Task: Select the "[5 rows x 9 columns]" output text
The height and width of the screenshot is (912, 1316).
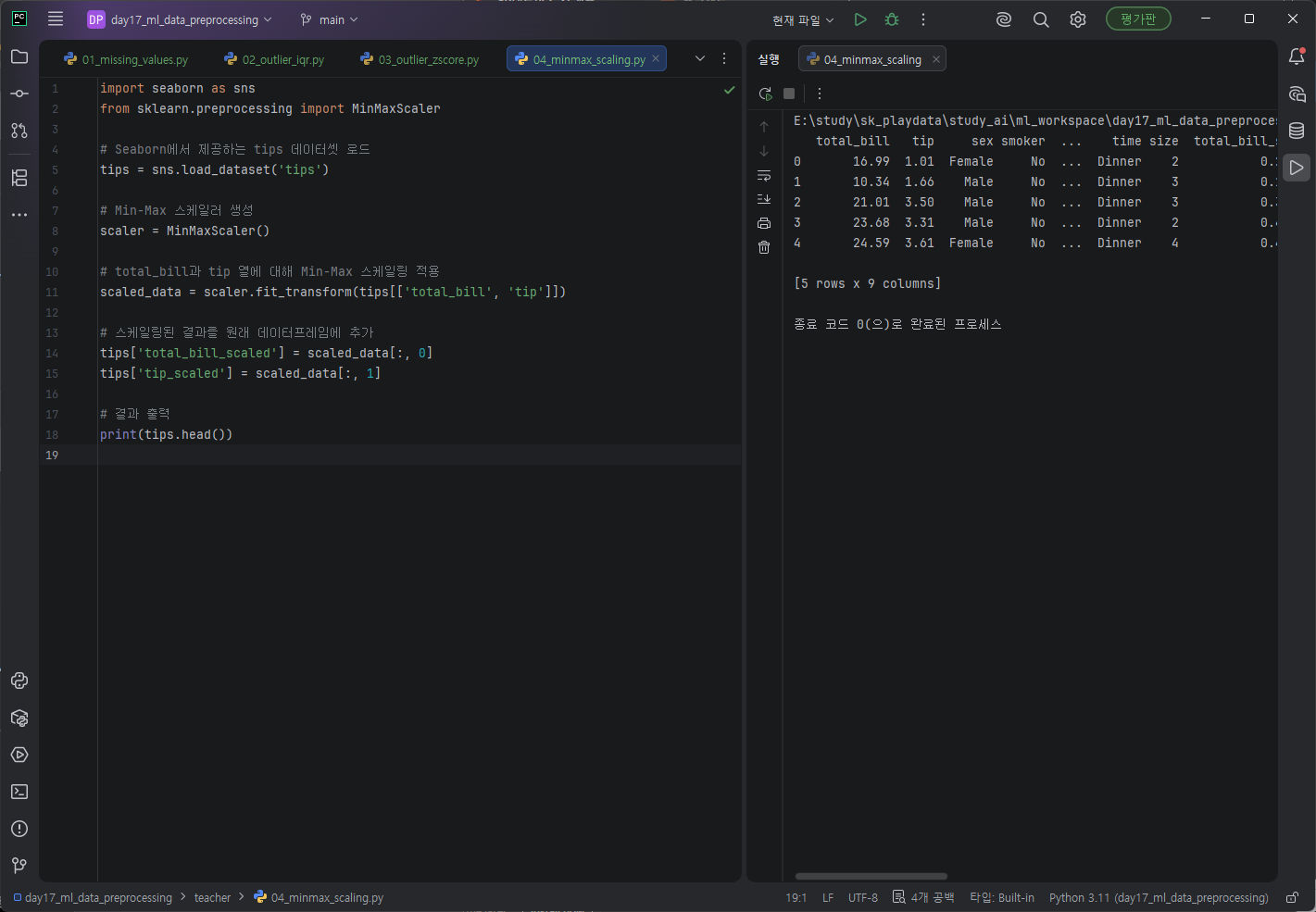Action: tap(867, 283)
